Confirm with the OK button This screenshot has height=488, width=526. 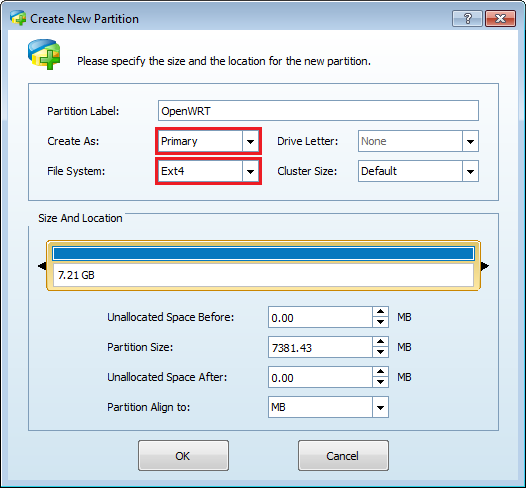(183, 456)
